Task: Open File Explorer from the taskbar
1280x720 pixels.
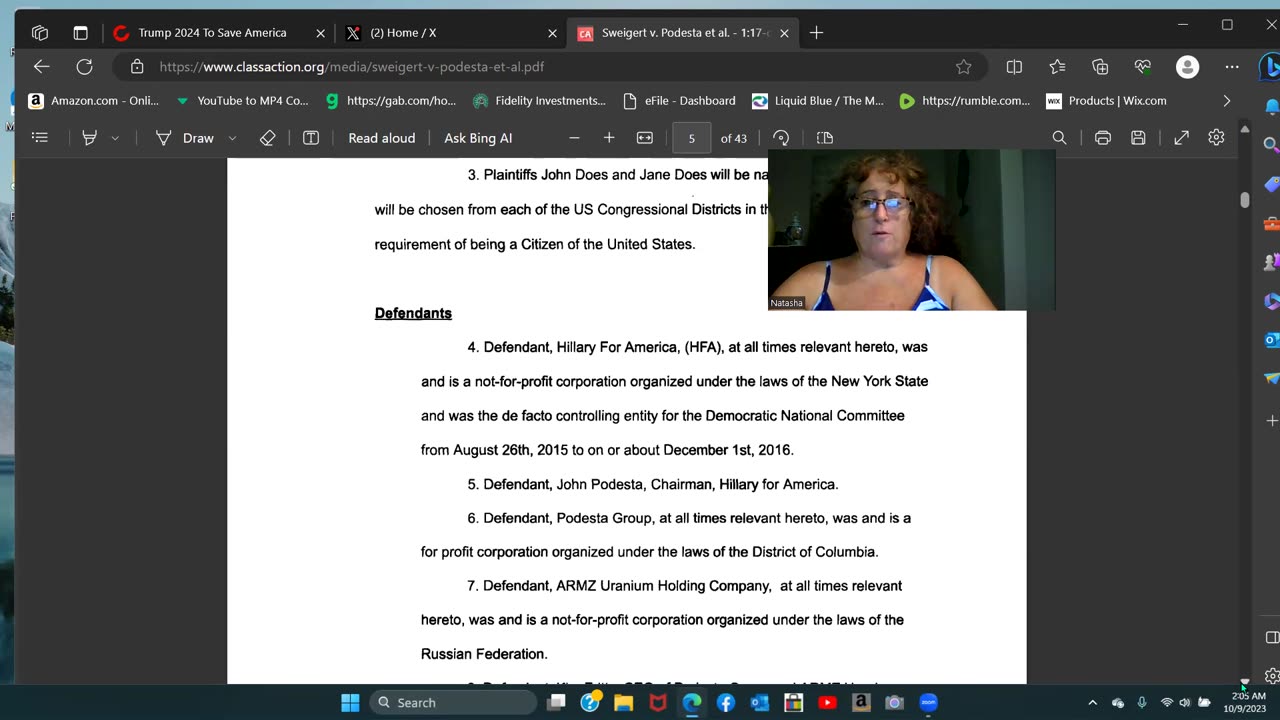Action: click(x=624, y=702)
